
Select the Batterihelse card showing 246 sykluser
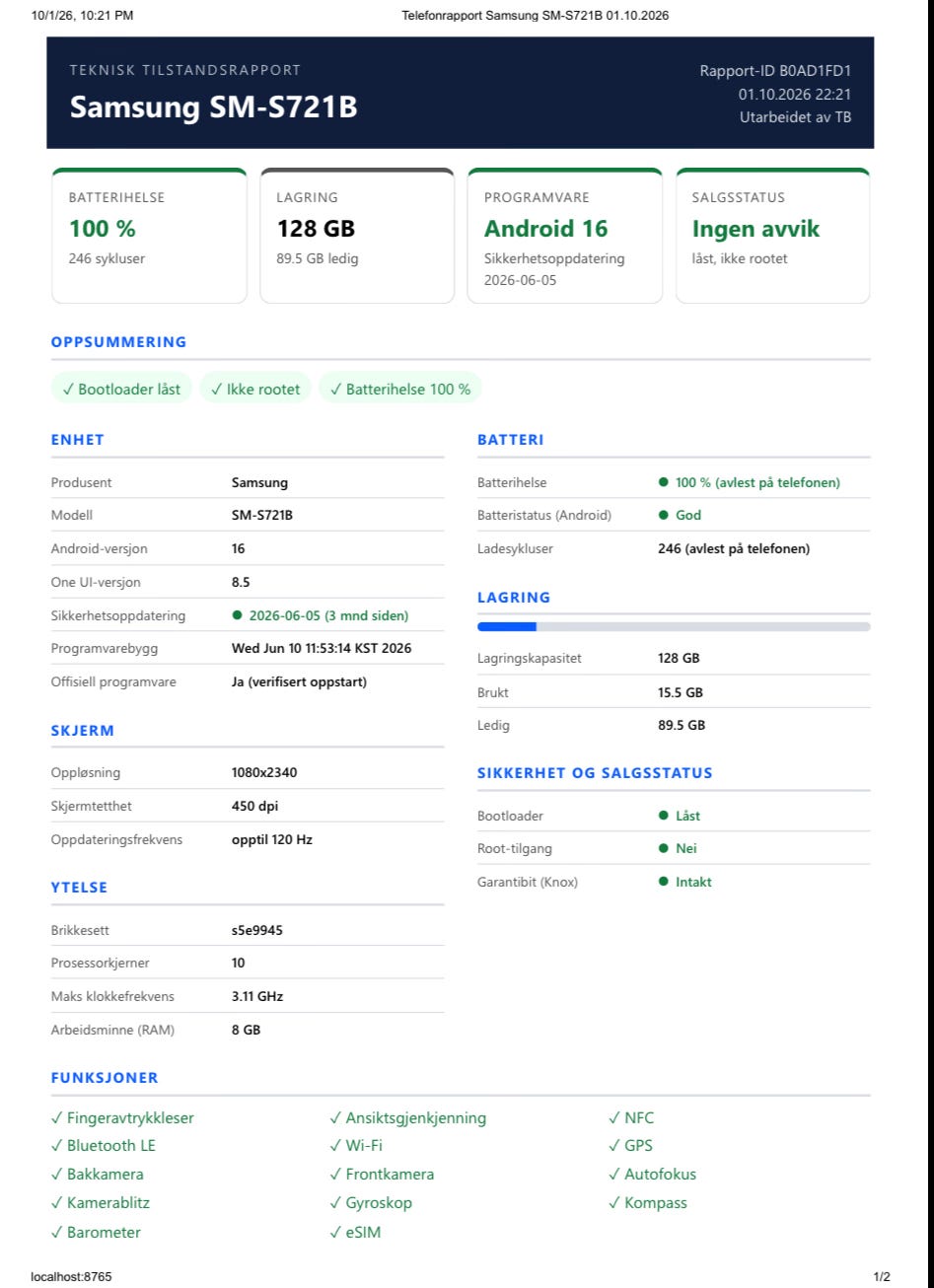[149, 236]
